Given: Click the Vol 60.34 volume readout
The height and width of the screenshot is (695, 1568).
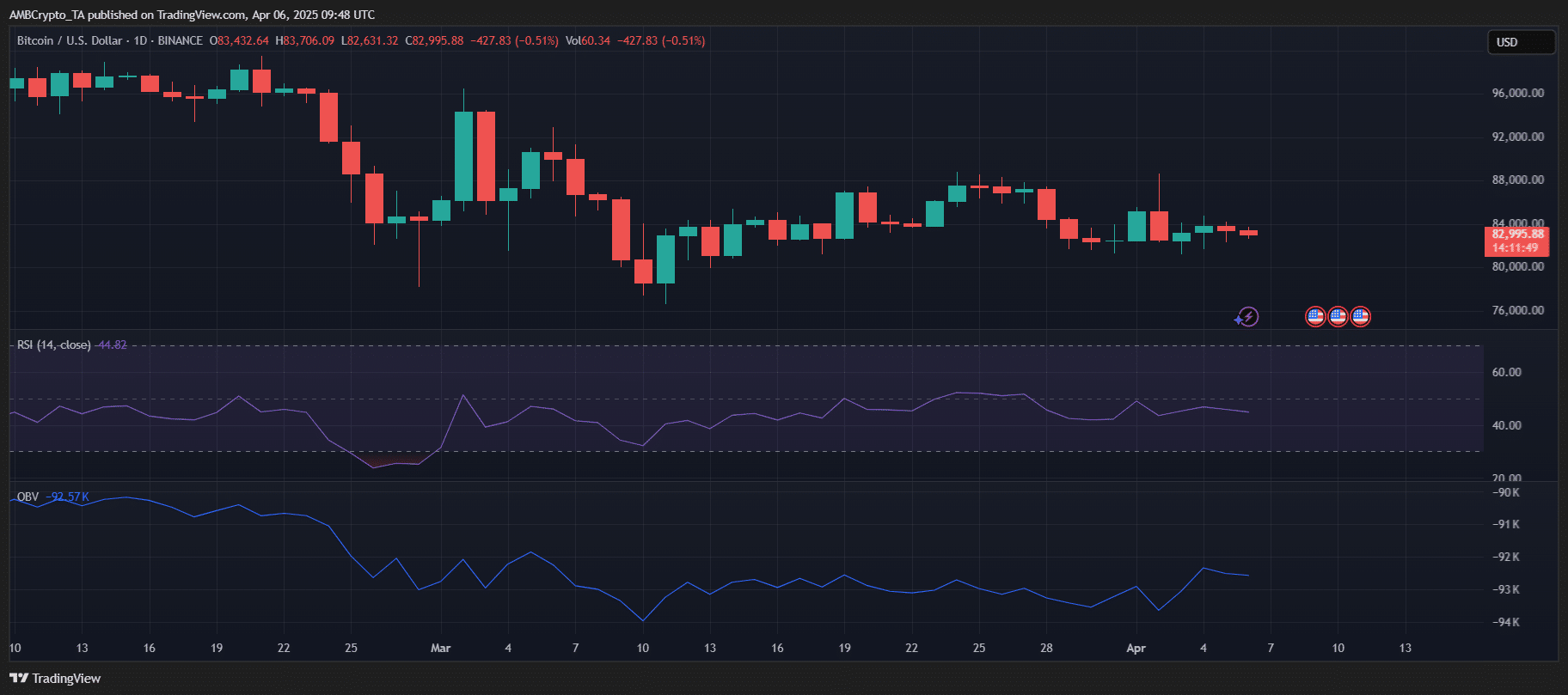Looking at the screenshot, I should coord(588,40).
